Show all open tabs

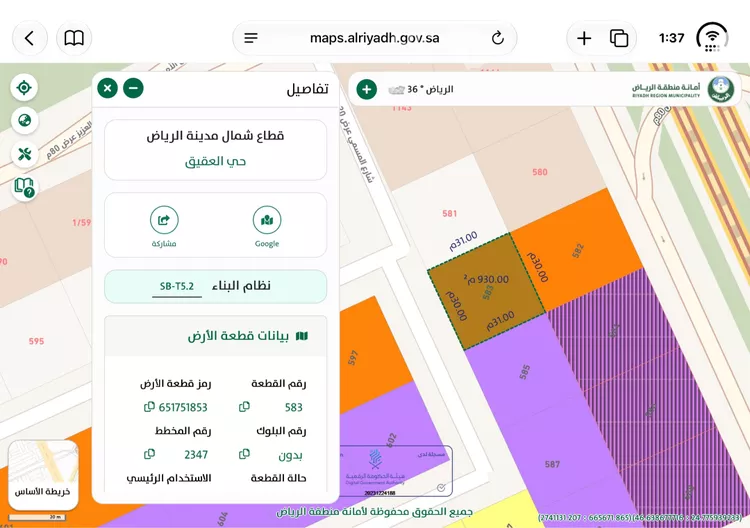pyautogui.click(x=618, y=38)
